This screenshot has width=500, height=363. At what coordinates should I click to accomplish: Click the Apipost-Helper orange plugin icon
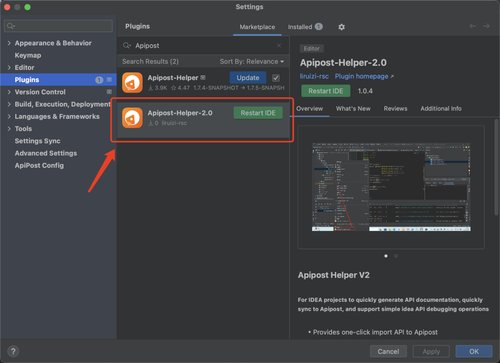click(132, 83)
